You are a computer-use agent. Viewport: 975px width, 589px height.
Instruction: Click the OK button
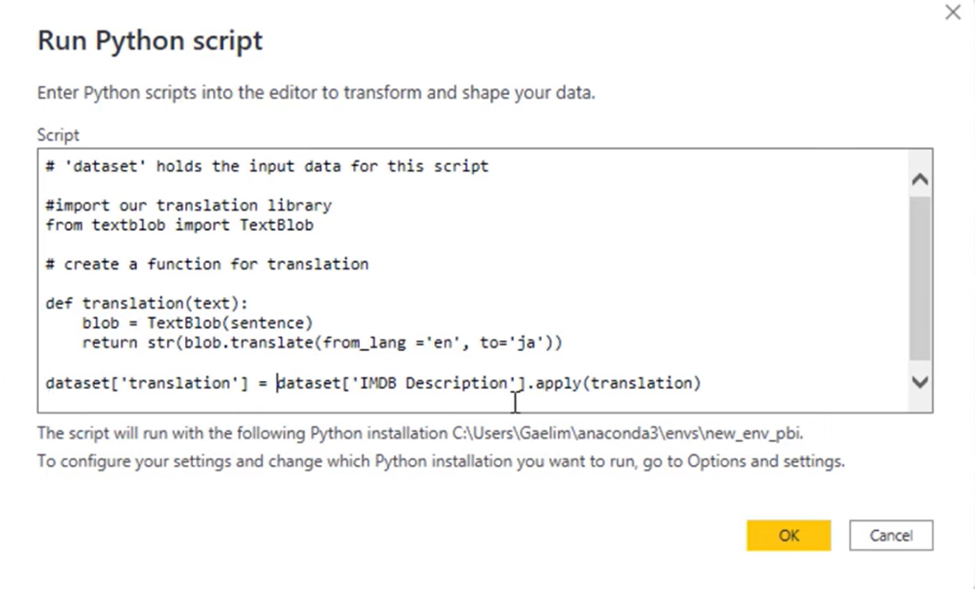click(788, 536)
